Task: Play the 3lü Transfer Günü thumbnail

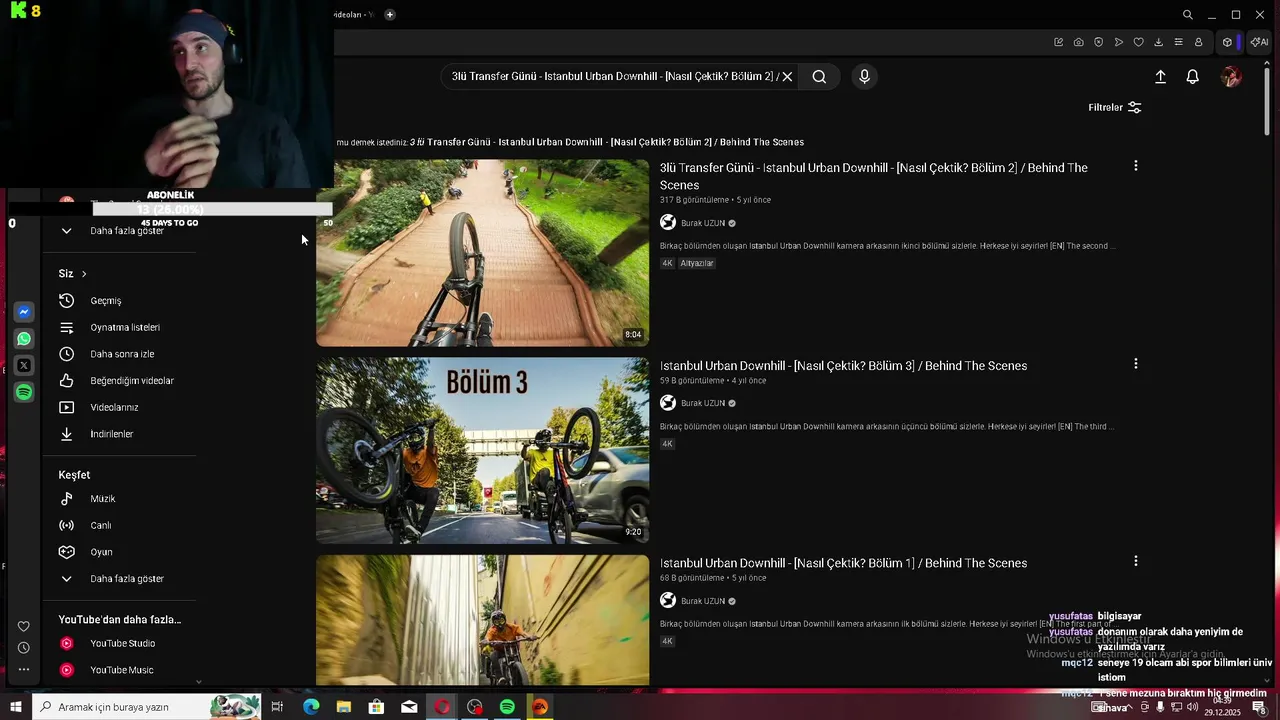Action: click(482, 253)
